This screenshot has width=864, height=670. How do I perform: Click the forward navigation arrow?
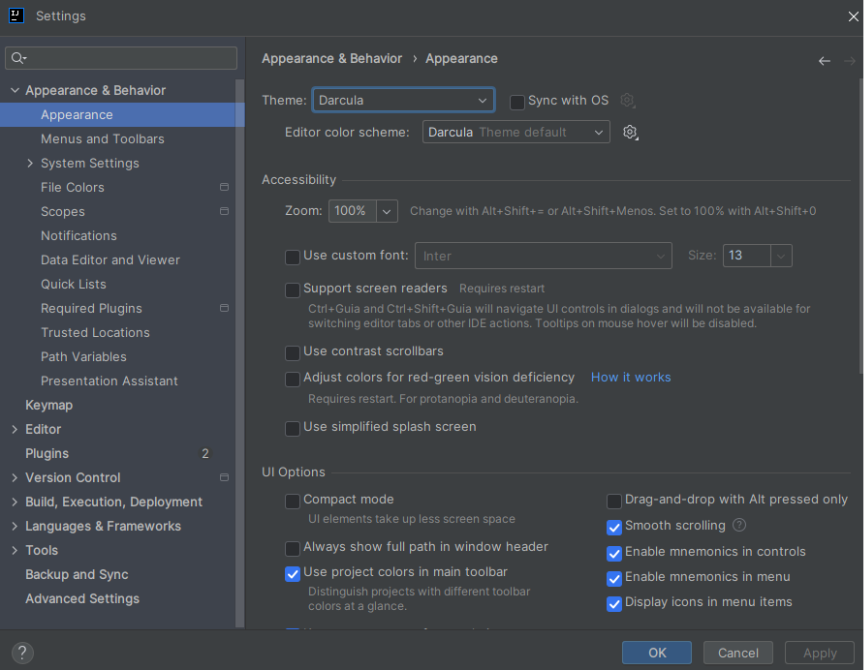pos(849,61)
